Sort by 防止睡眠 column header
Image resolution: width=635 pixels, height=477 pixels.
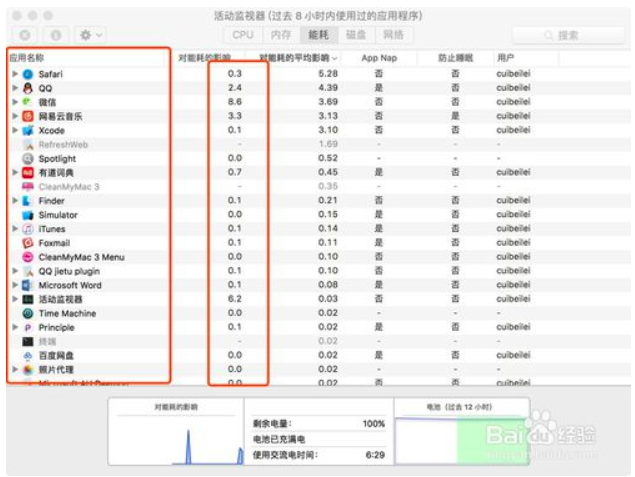pos(456,58)
